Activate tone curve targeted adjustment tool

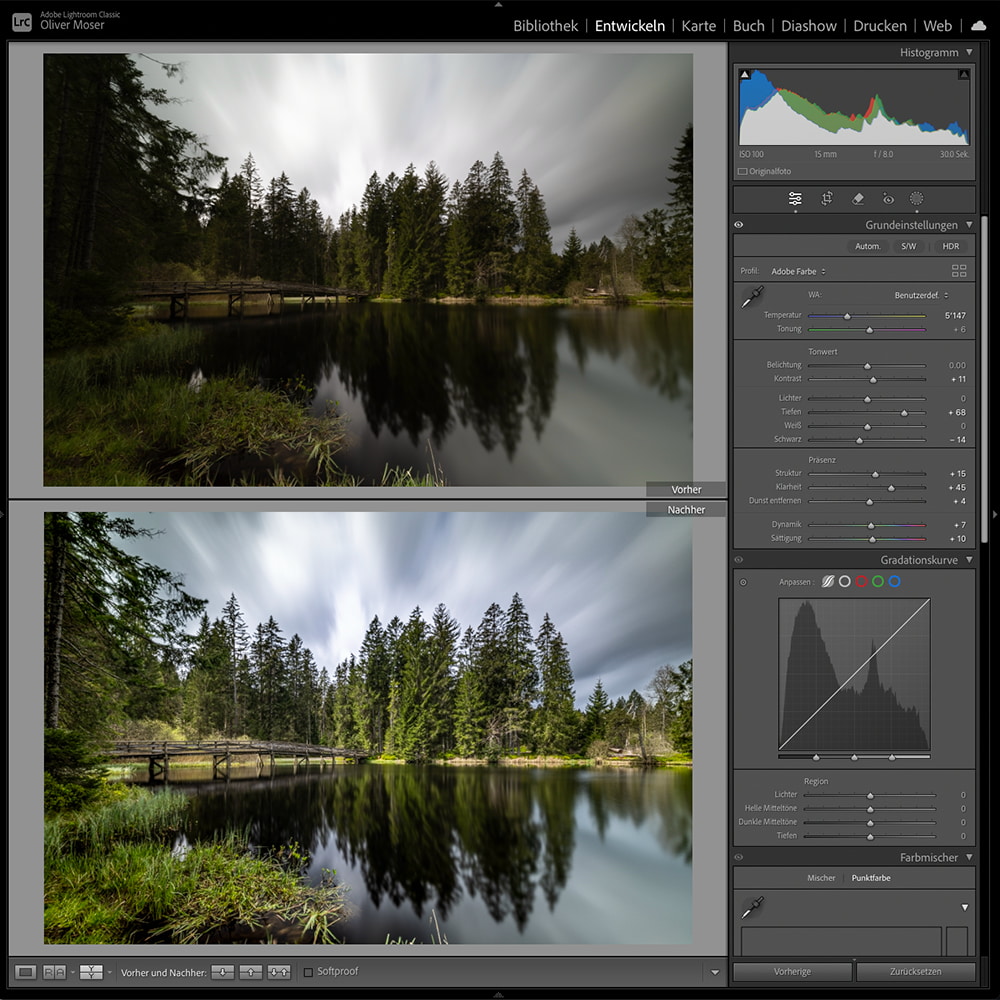(x=744, y=582)
